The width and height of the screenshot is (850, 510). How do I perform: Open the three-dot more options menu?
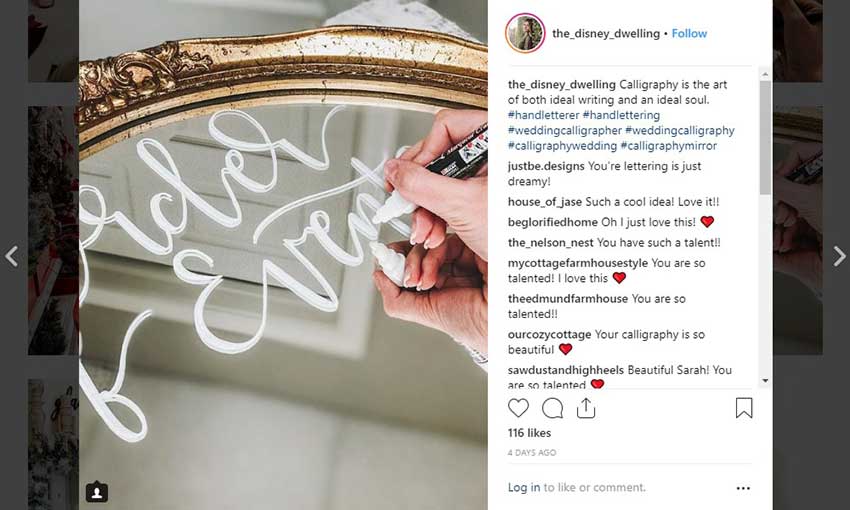point(743,488)
